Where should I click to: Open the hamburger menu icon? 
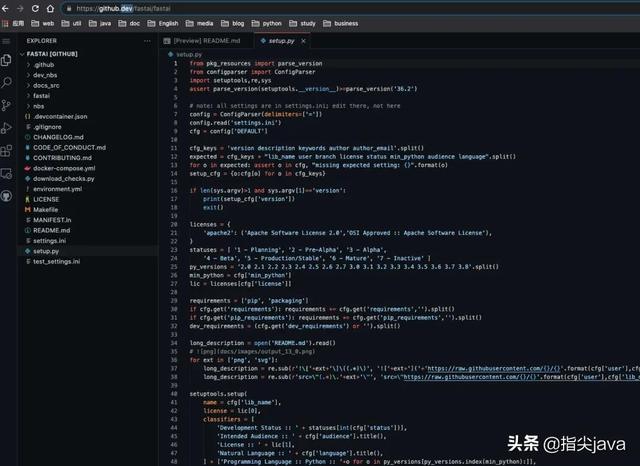pyautogui.click(x=6, y=41)
